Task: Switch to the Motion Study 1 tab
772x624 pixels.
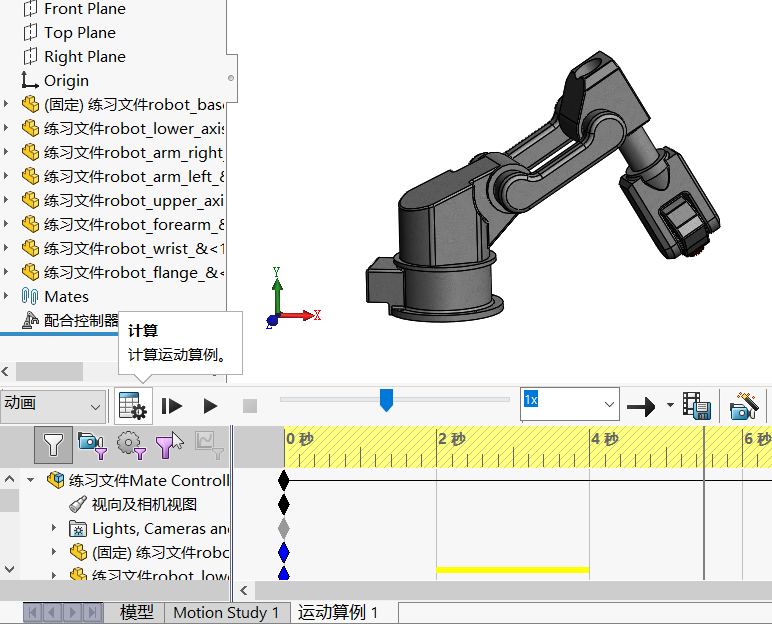Action: (x=226, y=613)
